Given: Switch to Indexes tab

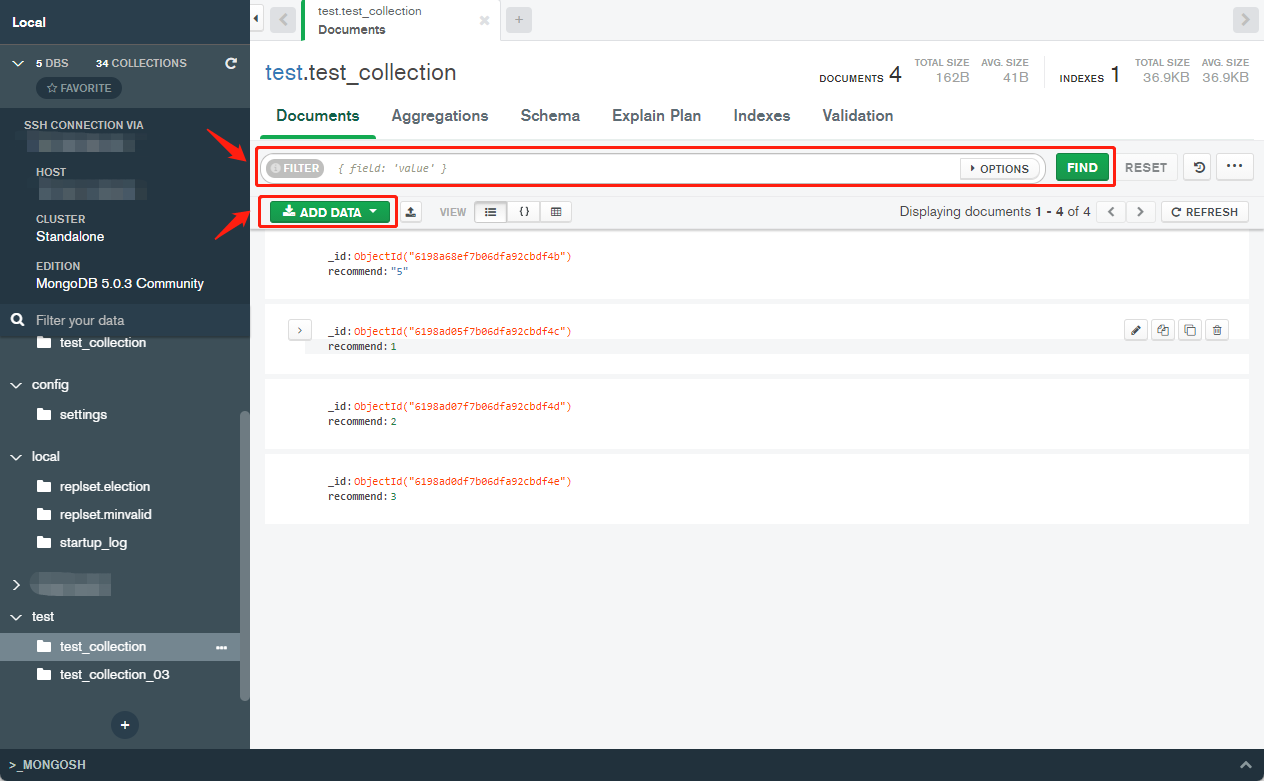Looking at the screenshot, I should tap(762, 116).
